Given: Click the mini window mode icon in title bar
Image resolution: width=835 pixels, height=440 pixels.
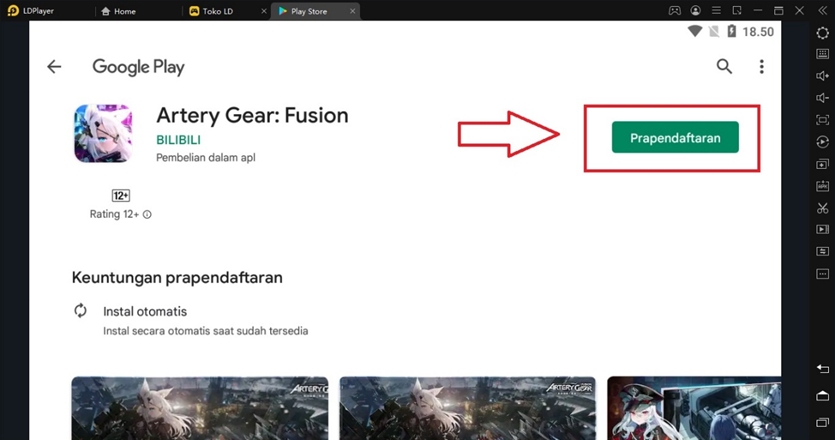Looking at the screenshot, I should pyautogui.click(x=737, y=11).
